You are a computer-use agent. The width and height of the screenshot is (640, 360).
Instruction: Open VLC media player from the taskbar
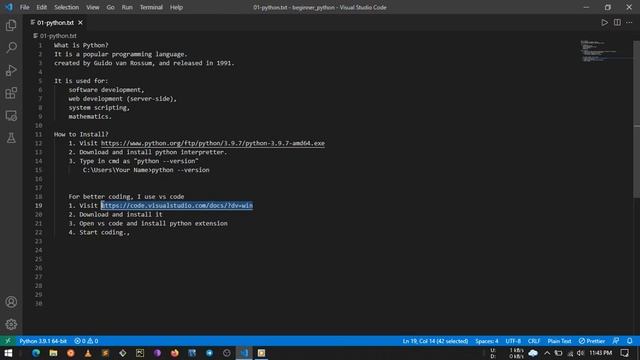coord(88,353)
